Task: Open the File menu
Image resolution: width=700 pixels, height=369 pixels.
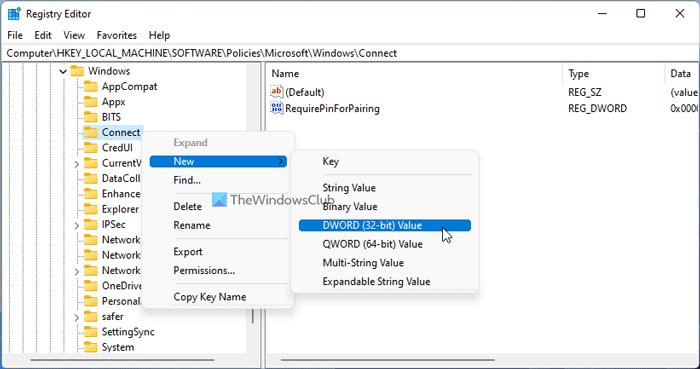Action: [x=15, y=35]
